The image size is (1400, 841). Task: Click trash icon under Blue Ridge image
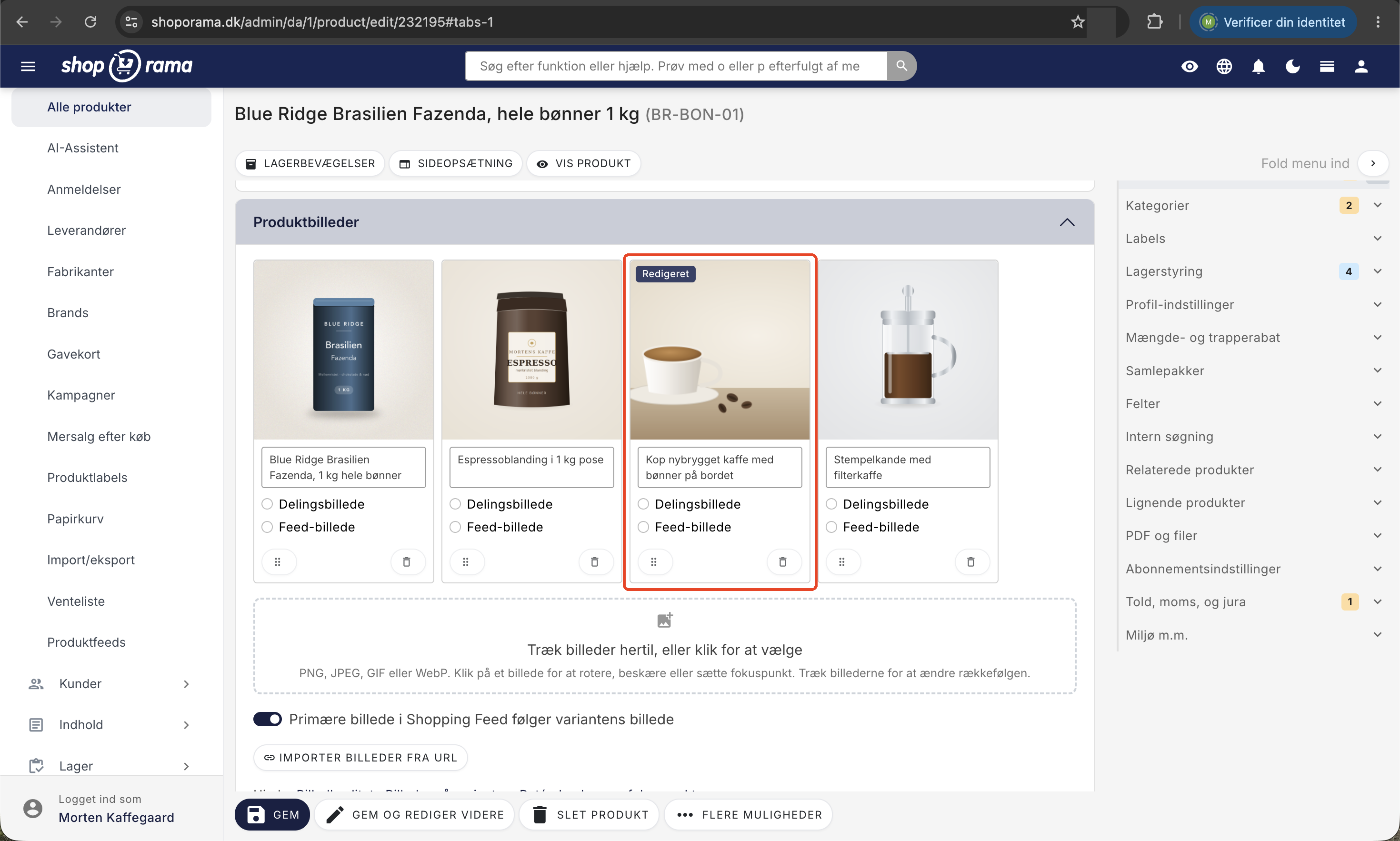pos(407,561)
